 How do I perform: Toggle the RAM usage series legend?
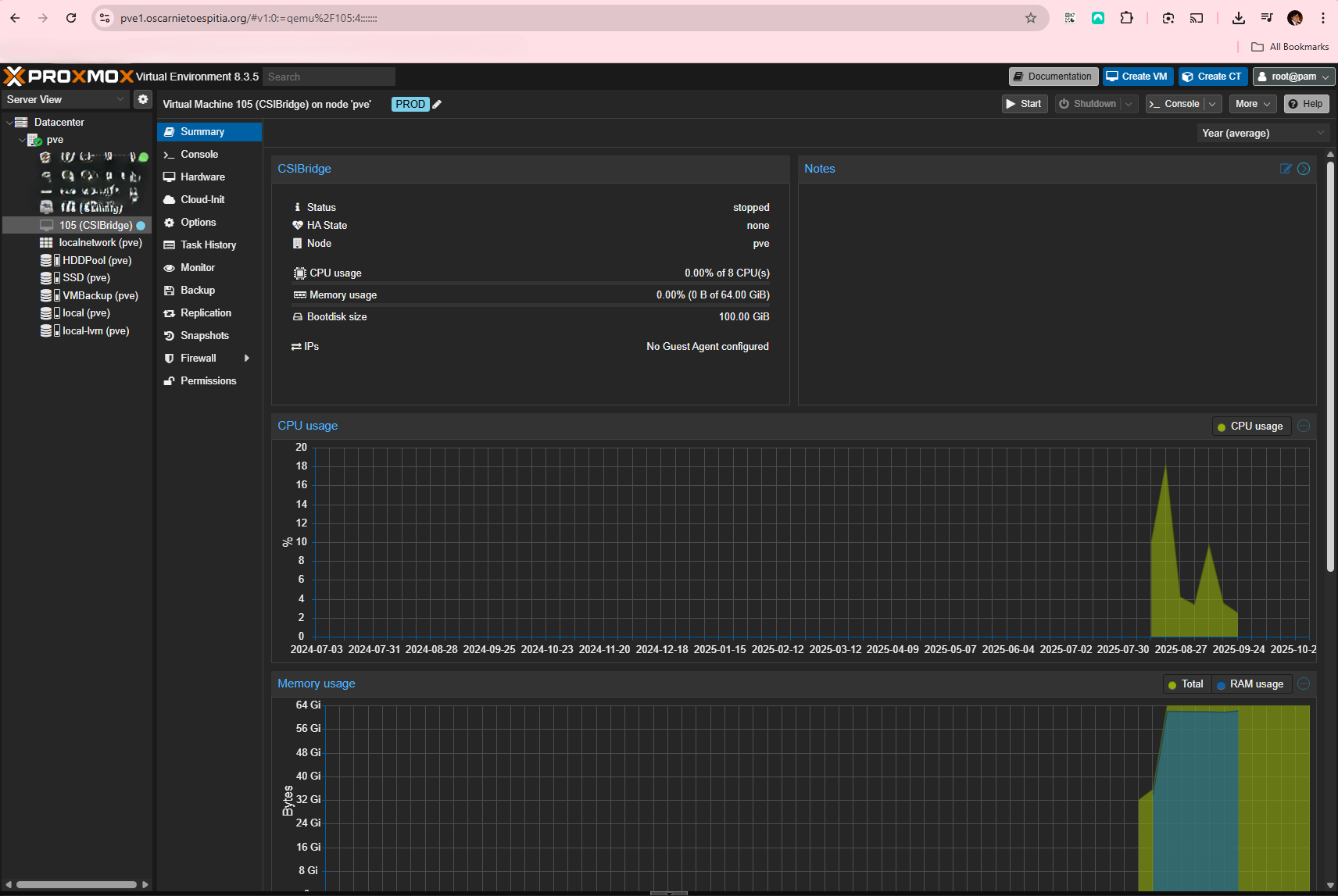pyautogui.click(x=1250, y=684)
